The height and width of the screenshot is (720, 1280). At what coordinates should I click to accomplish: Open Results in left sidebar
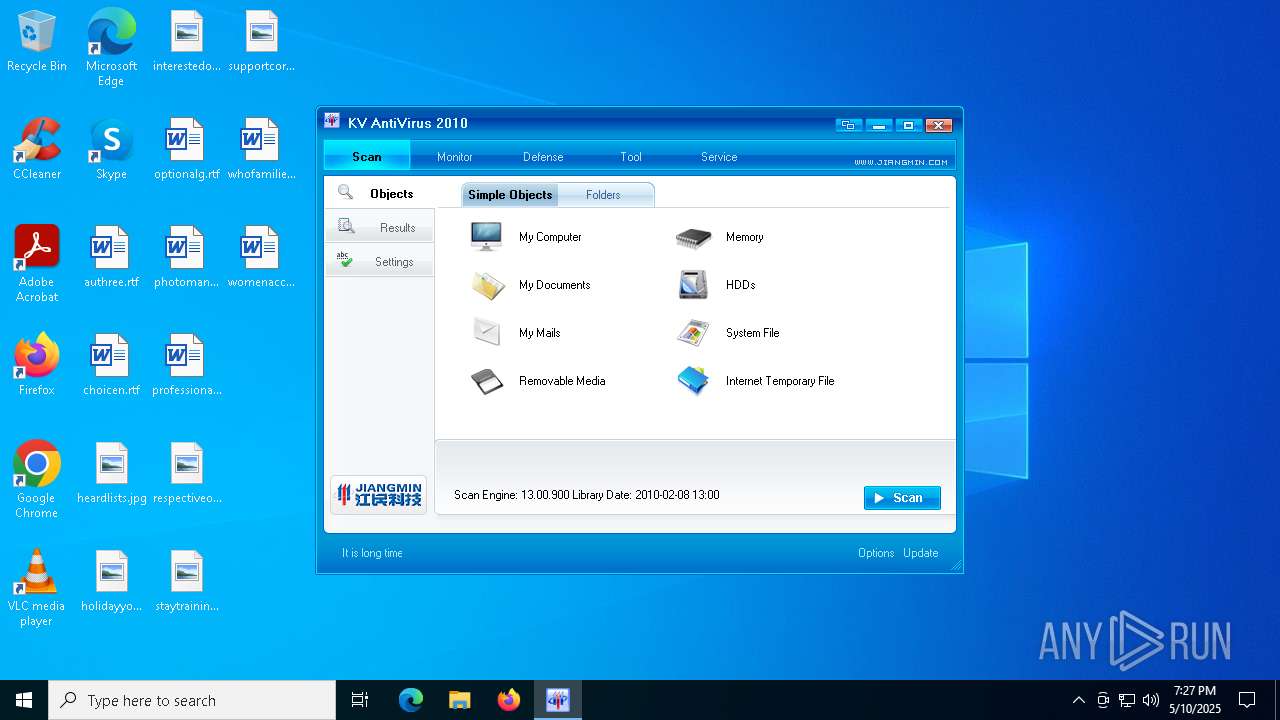pyautogui.click(x=379, y=227)
